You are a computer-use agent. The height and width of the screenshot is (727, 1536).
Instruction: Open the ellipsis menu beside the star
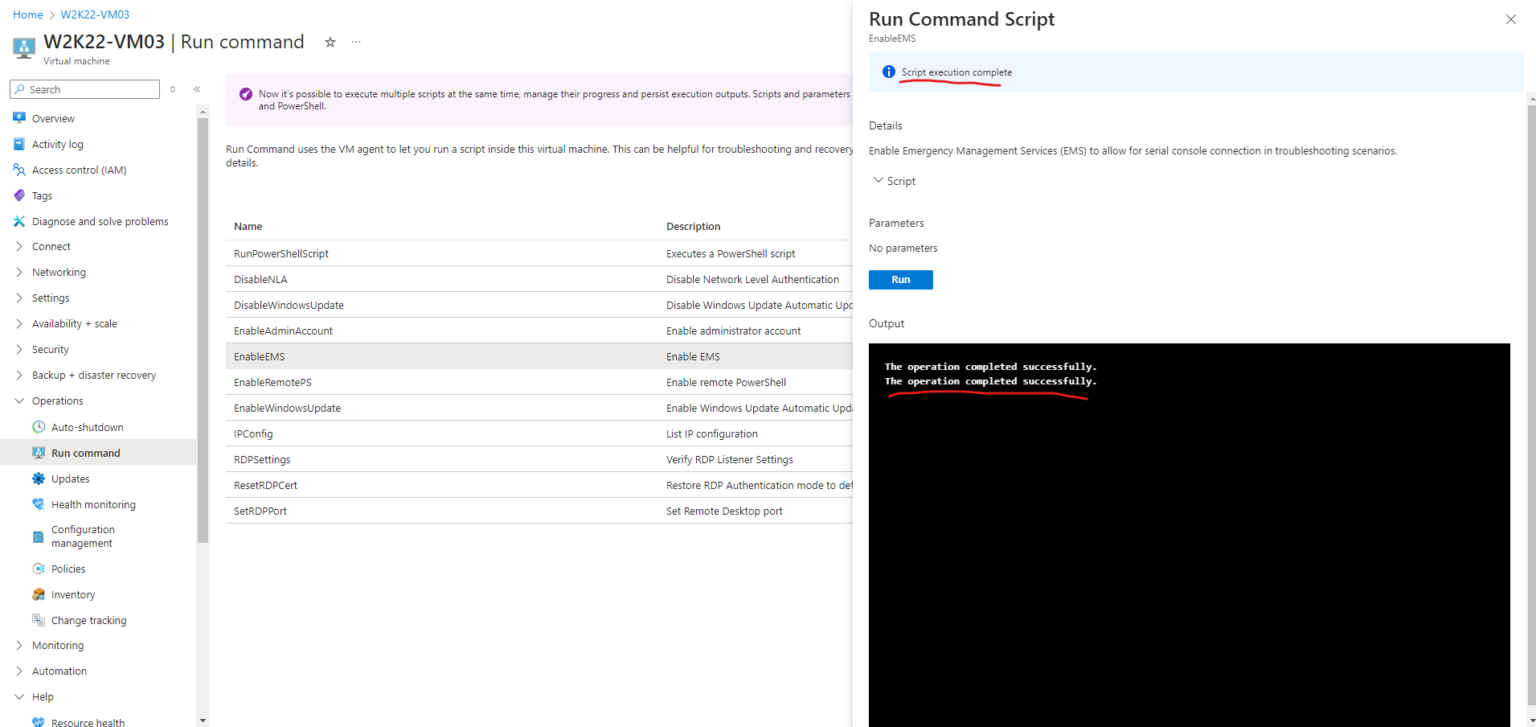[356, 42]
